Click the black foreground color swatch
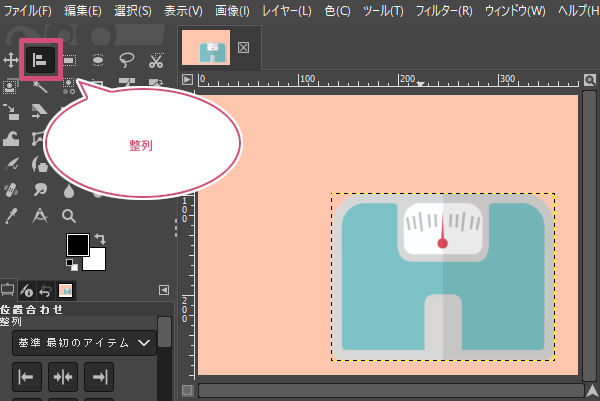 click(x=78, y=245)
